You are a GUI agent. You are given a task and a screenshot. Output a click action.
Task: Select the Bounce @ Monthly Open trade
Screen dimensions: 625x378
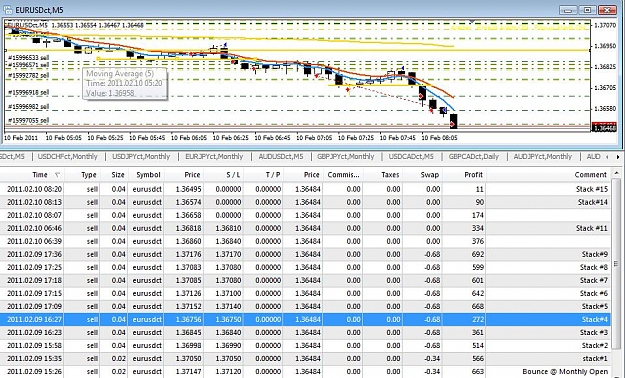click(305, 372)
